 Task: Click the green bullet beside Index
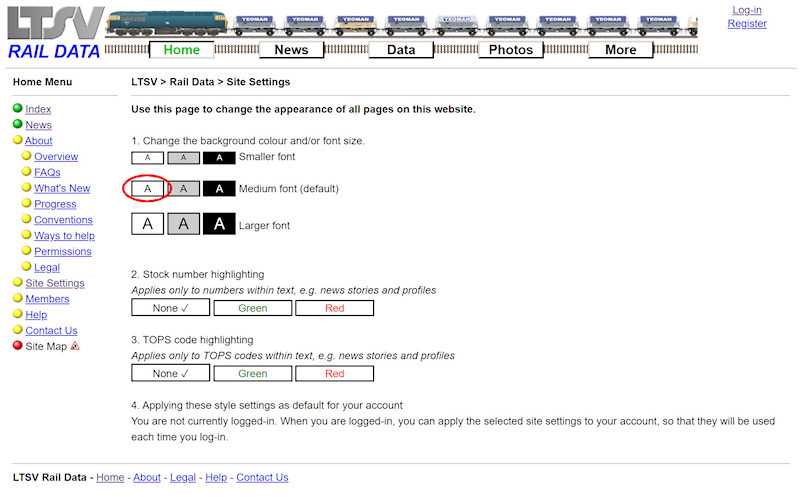(18, 109)
